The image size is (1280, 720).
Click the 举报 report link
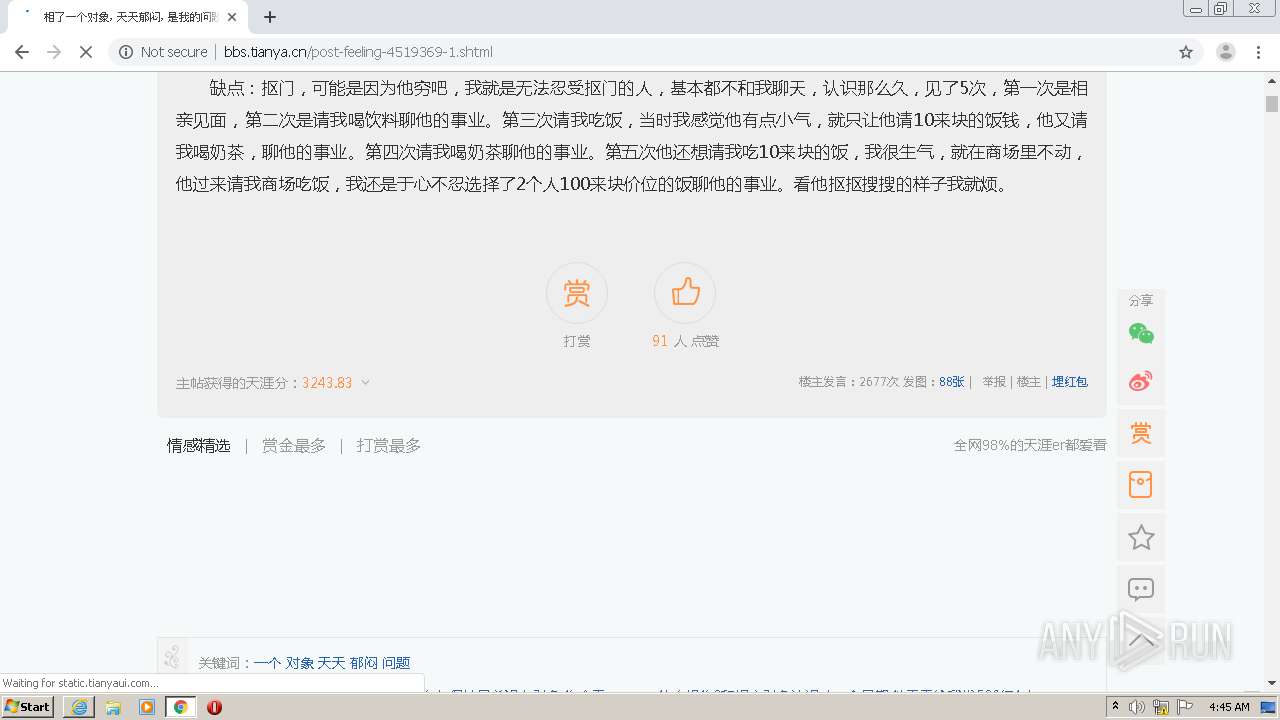[994, 382]
